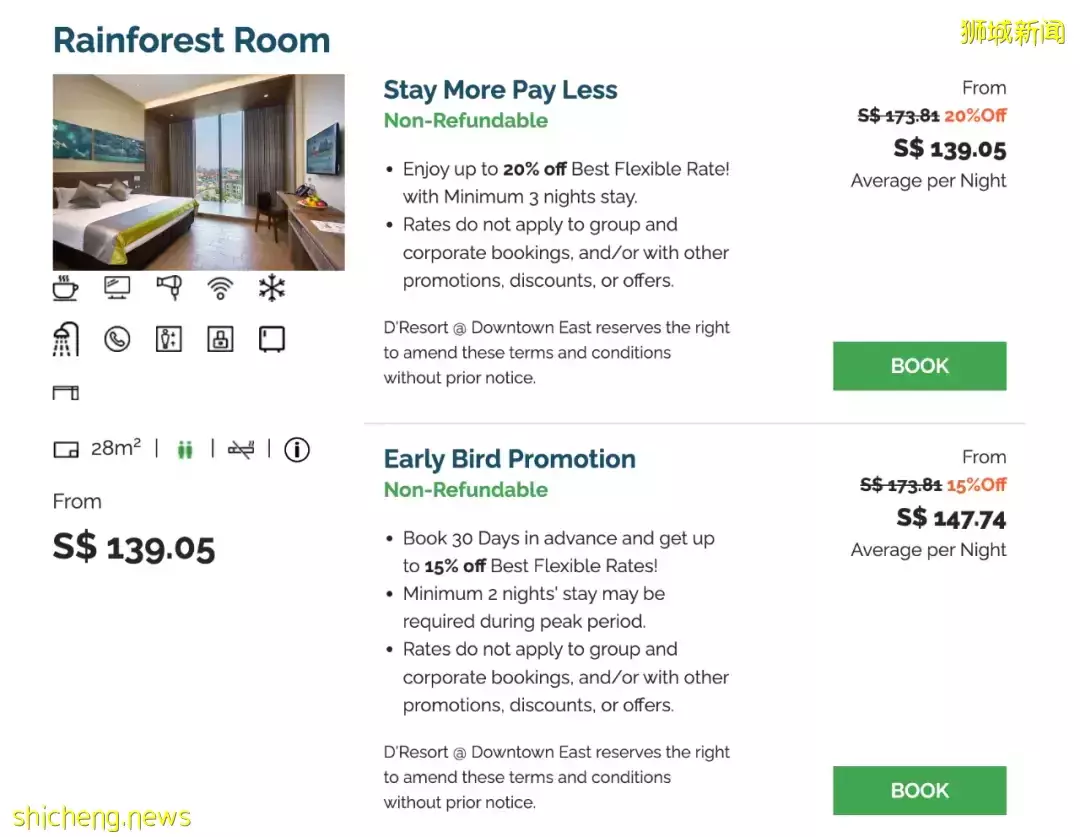Click the room size floor plan icon

(66, 450)
